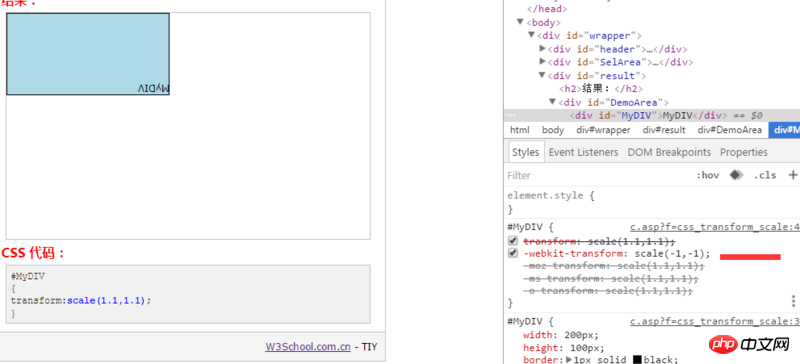
Task: Expand the div id="header" node
Action: [x=542, y=48]
